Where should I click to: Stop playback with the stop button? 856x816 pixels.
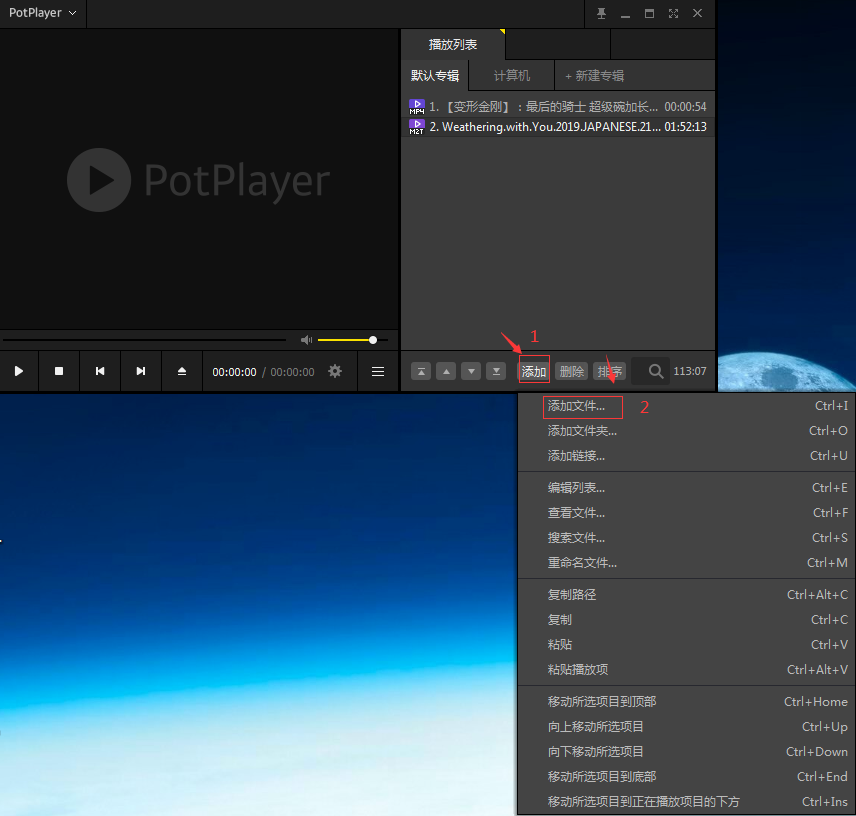[x=59, y=371]
